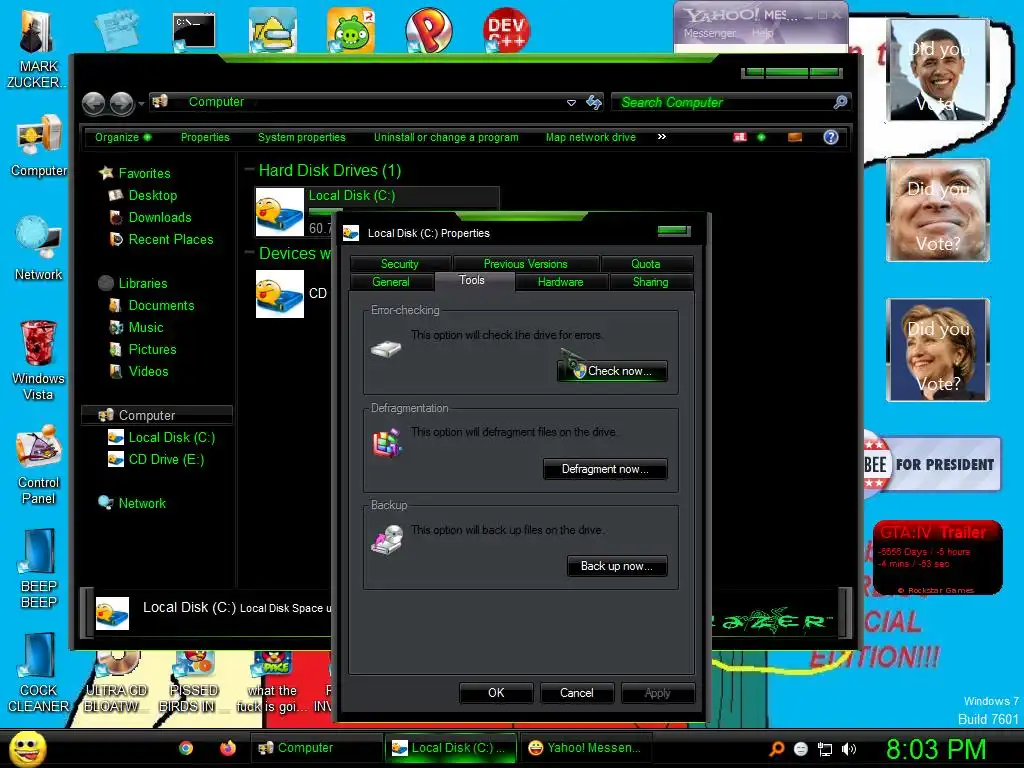Click the network tray icon

point(825,749)
